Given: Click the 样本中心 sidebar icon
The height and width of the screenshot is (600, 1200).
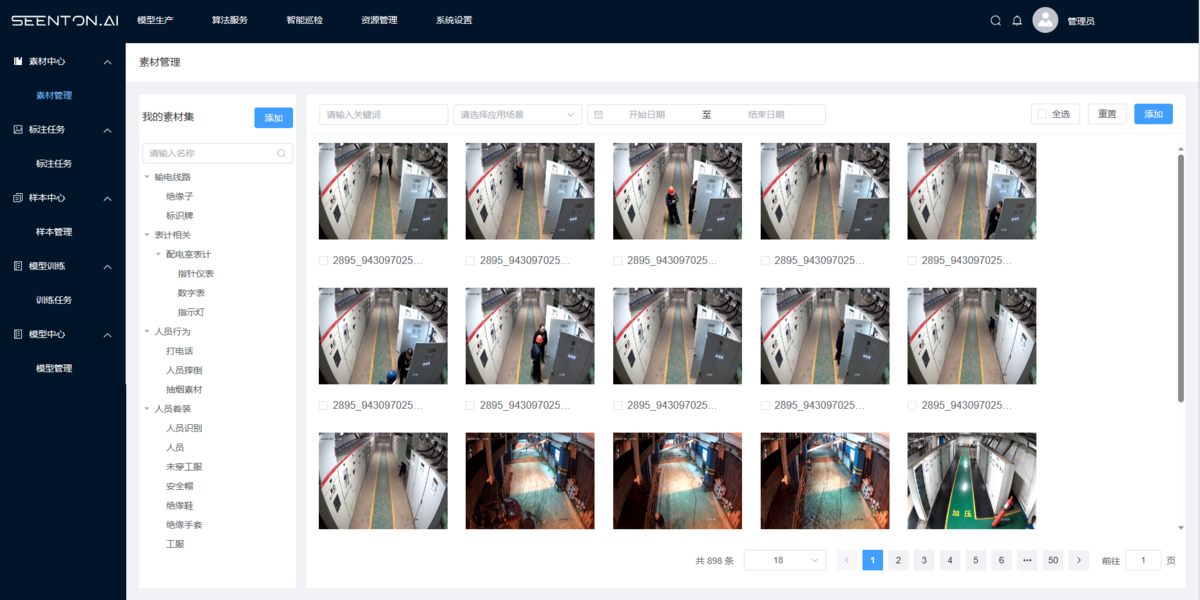Looking at the screenshot, I should [x=18, y=198].
